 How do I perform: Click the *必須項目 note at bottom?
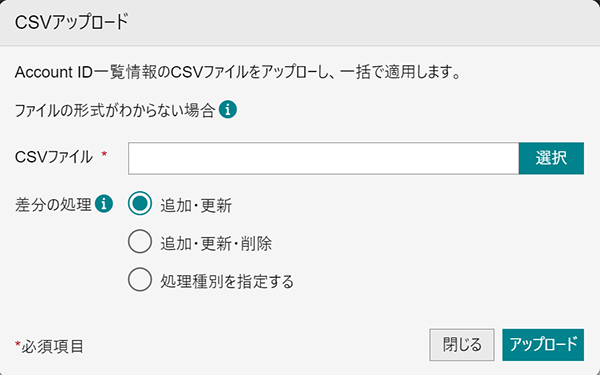[x=49, y=347]
